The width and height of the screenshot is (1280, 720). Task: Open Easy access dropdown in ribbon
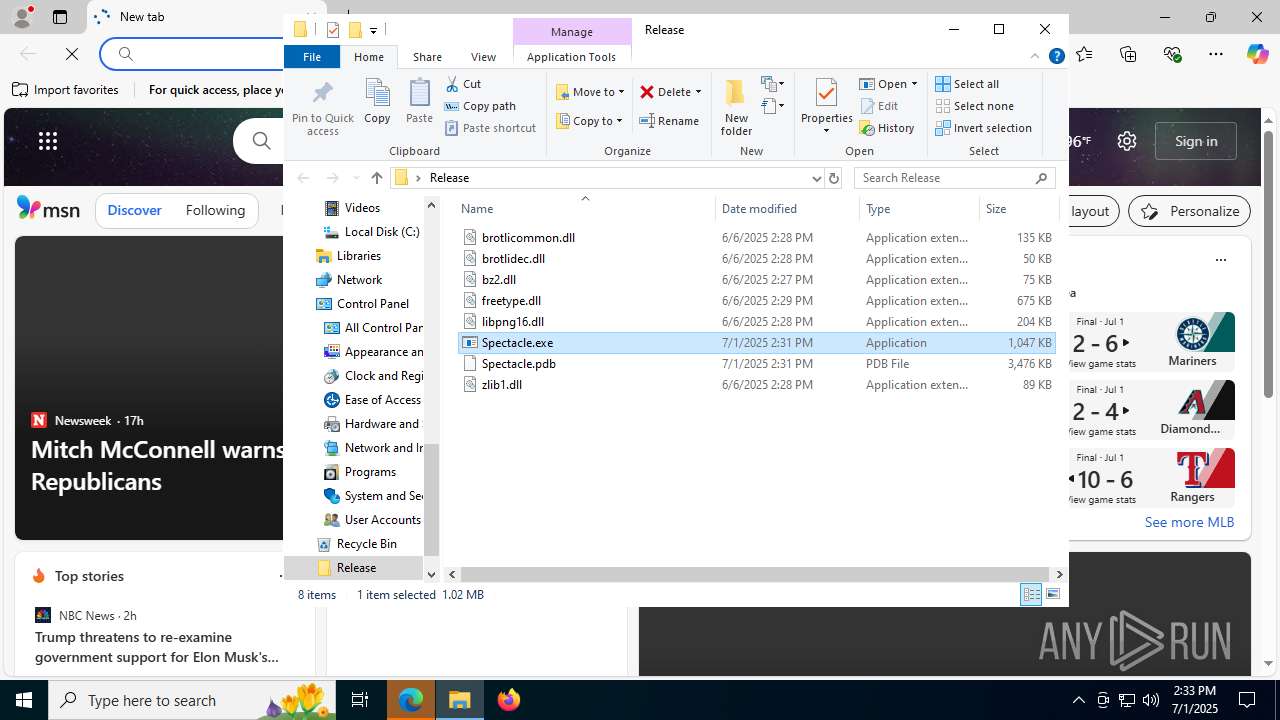click(772, 105)
